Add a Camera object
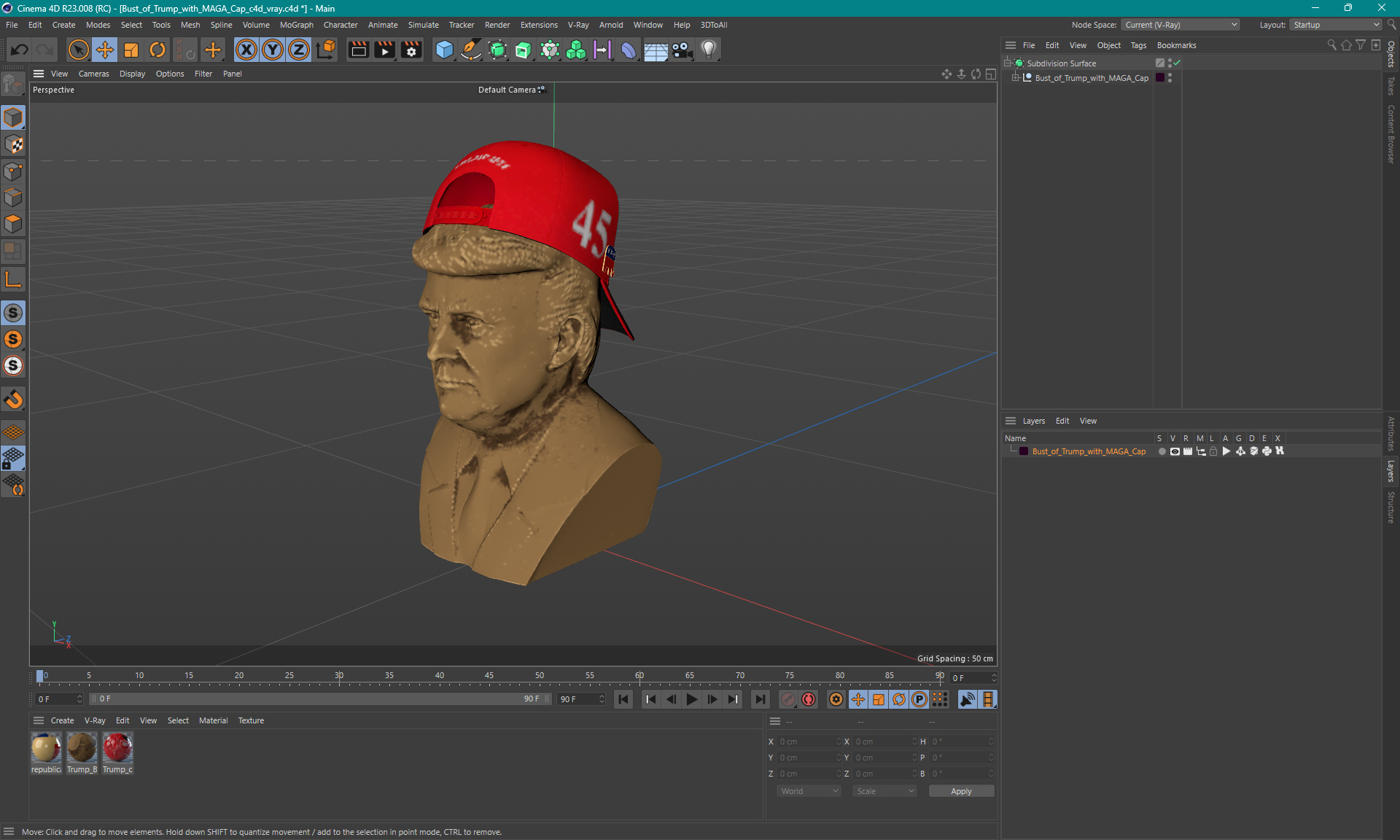The height and width of the screenshot is (840, 1400). point(682,50)
